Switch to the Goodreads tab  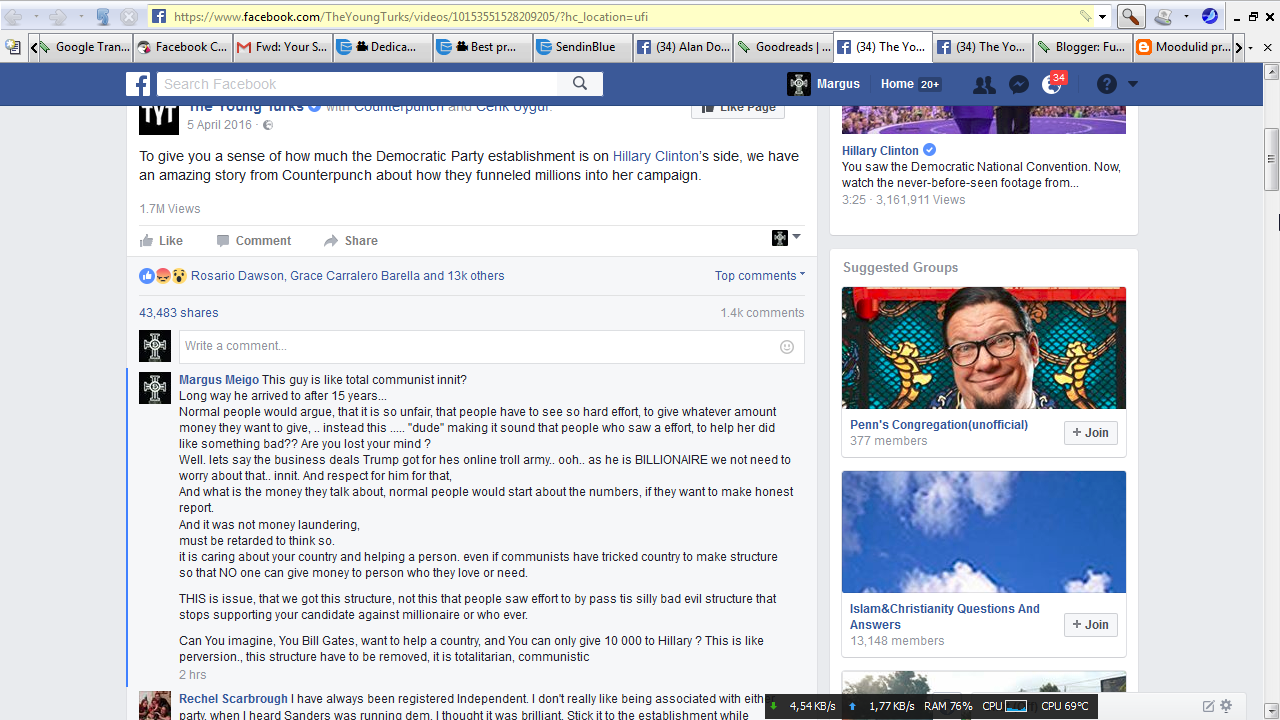783,47
